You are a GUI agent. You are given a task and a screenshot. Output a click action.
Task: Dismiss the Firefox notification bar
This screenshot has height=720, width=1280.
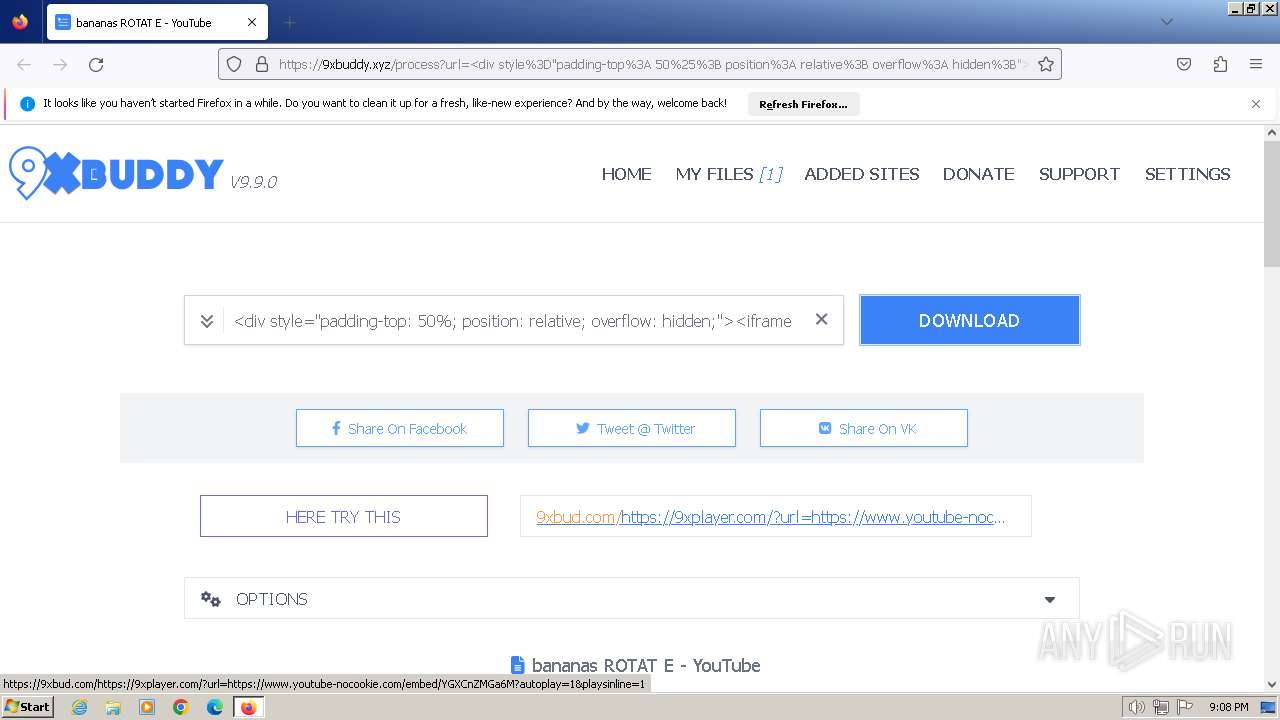pos(1256,104)
